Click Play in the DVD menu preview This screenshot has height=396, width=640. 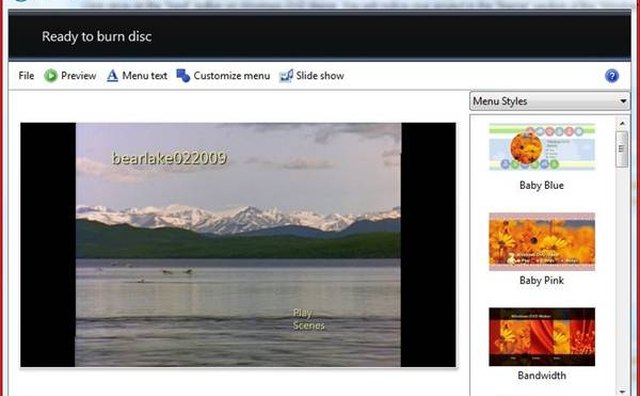[302, 313]
